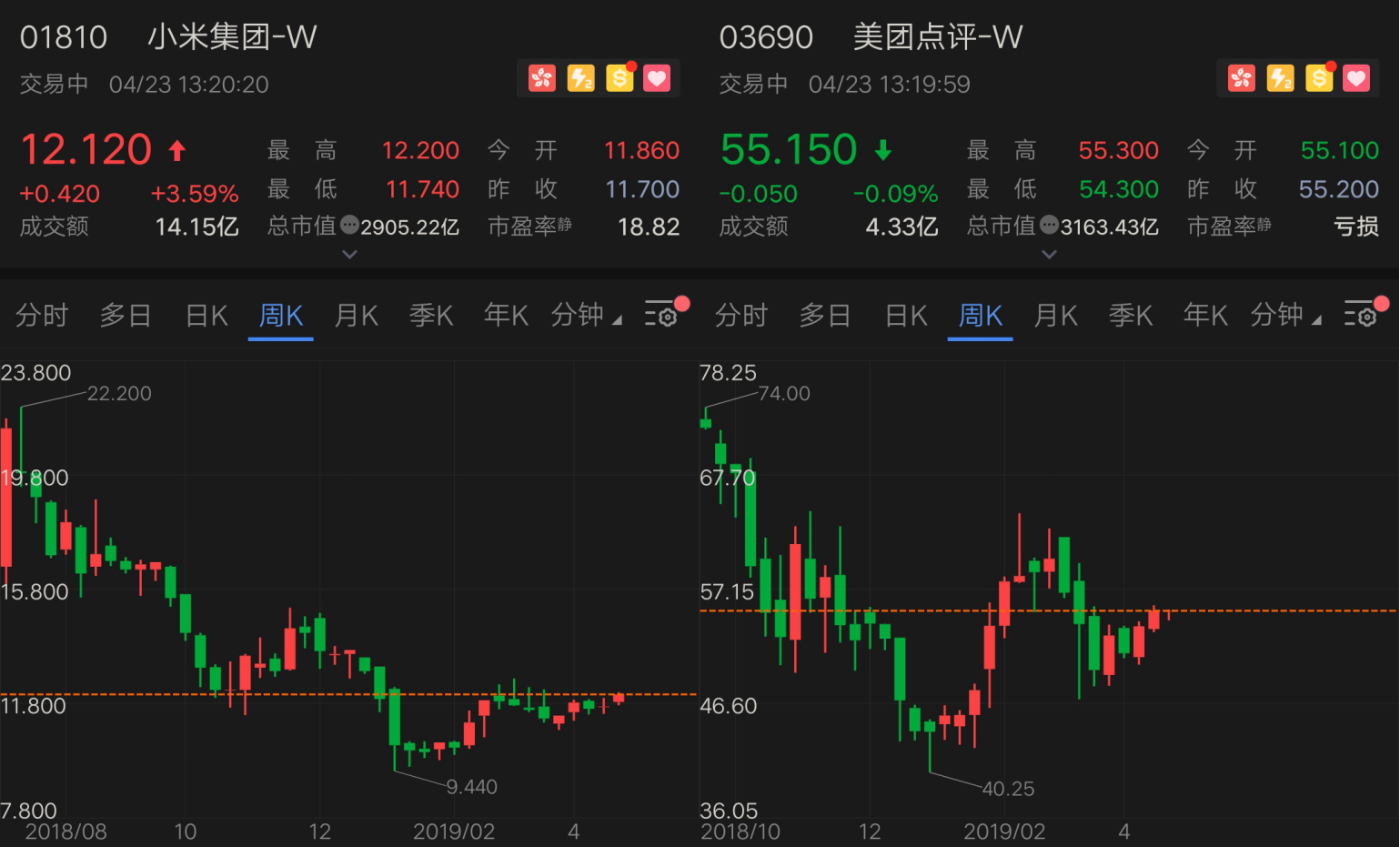The image size is (1400, 847).
Task: Click the green down arrow beside 55.150
Action: click(x=883, y=150)
